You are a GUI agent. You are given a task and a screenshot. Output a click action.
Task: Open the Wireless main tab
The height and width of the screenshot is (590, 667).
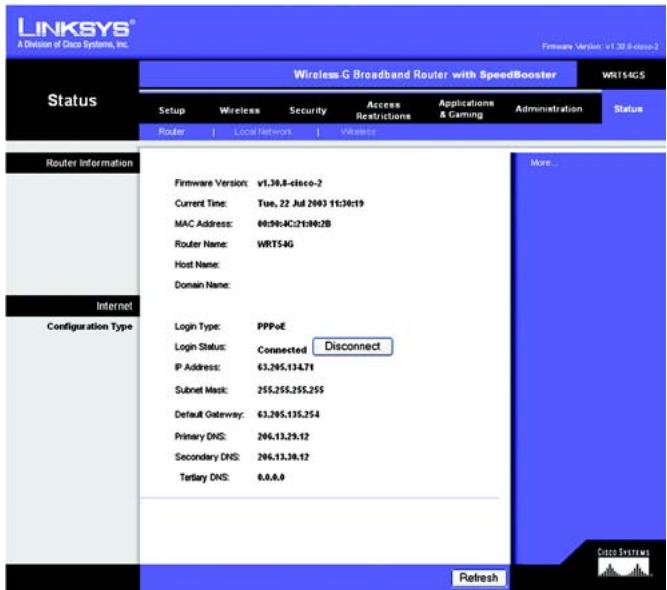(239, 111)
